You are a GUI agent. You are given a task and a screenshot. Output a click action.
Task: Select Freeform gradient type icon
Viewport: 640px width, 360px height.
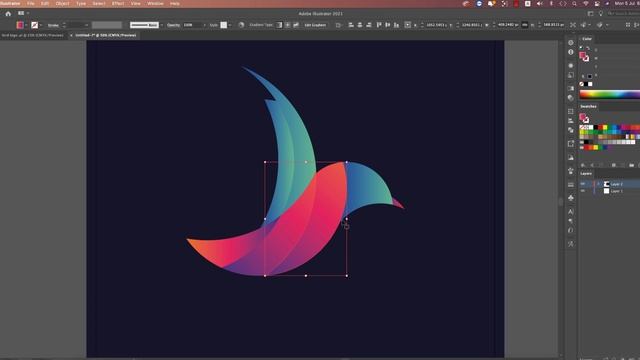pyautogui.click(x=296, y=25)
